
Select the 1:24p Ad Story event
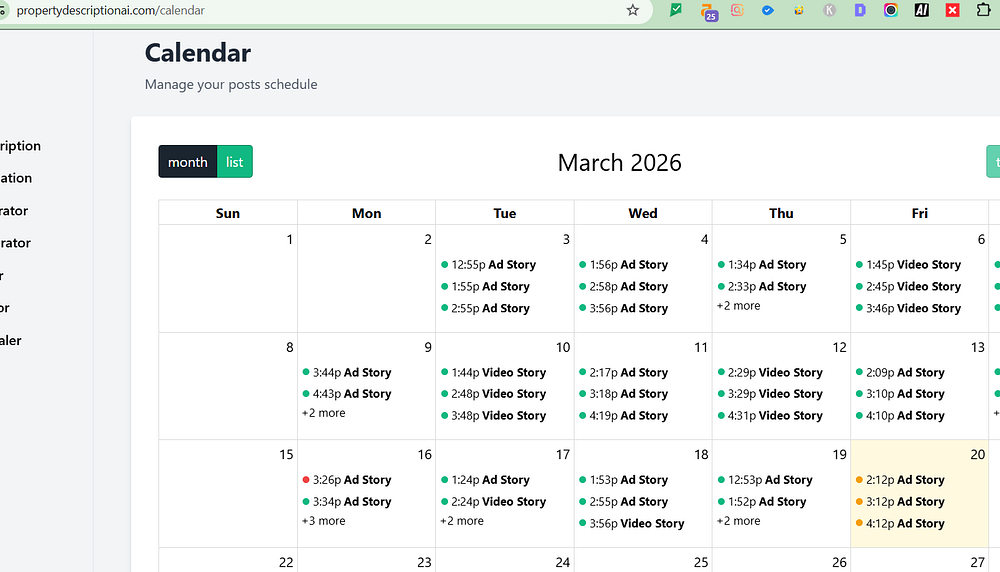point(485,480)
